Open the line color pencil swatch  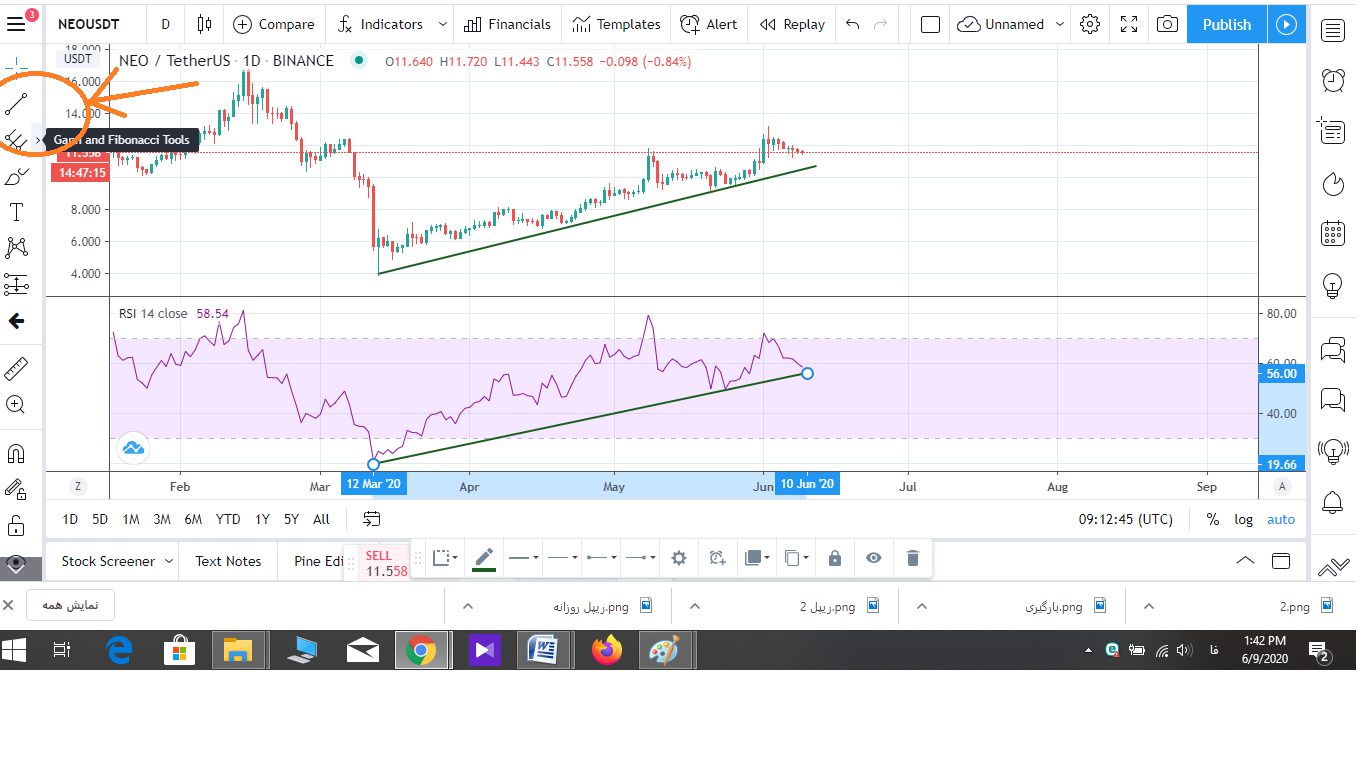tap(484, 558)
